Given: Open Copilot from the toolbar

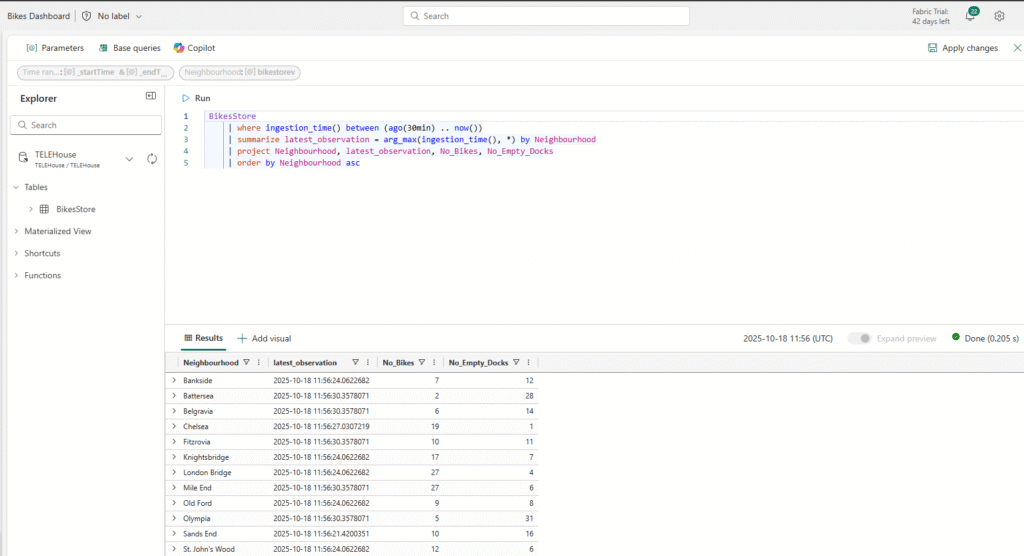Looking at the screenshot, I should click(x=194, y=48).
